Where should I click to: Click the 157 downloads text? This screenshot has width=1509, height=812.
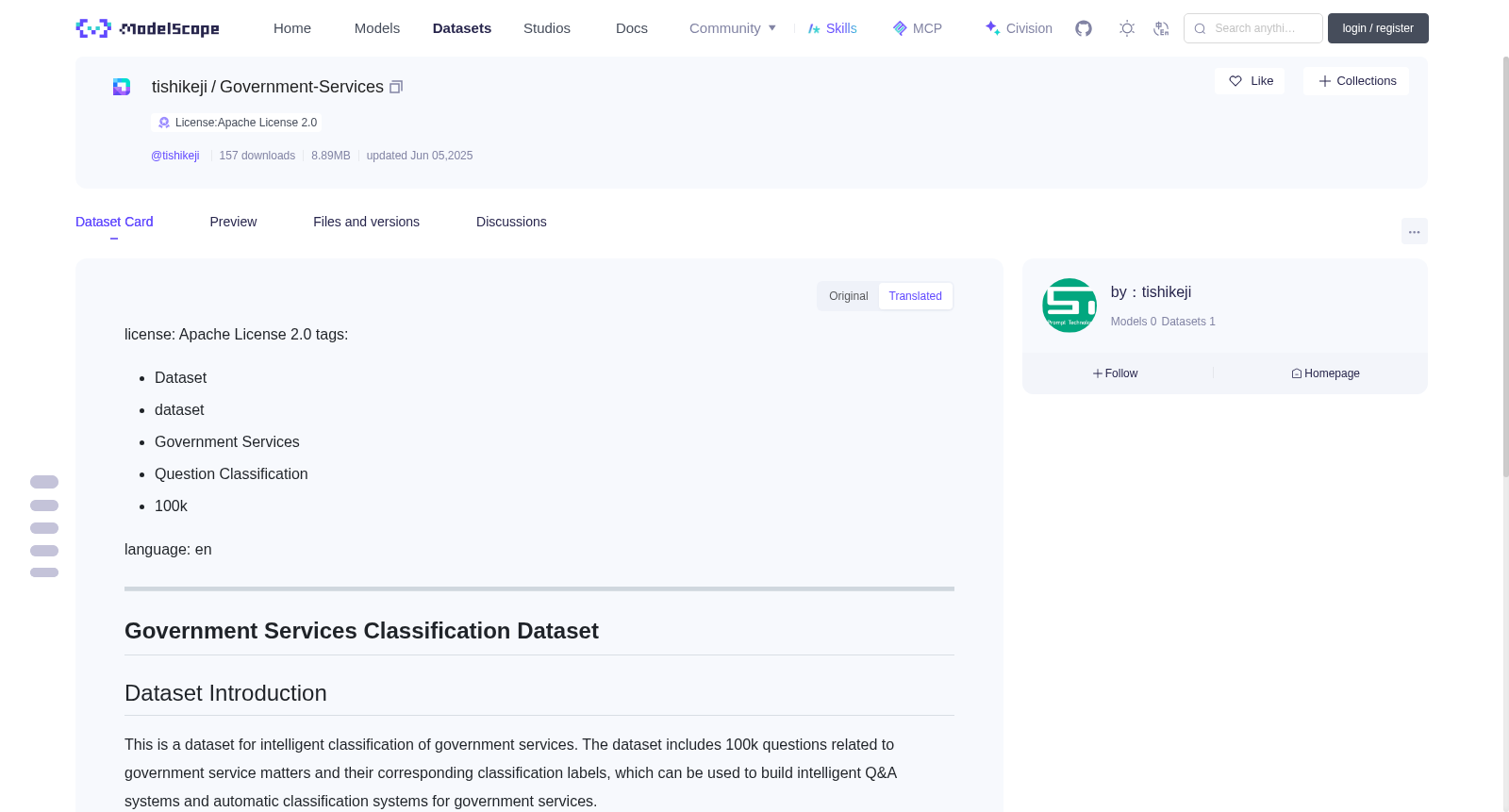pyautogui.click(x=257, y=156)
